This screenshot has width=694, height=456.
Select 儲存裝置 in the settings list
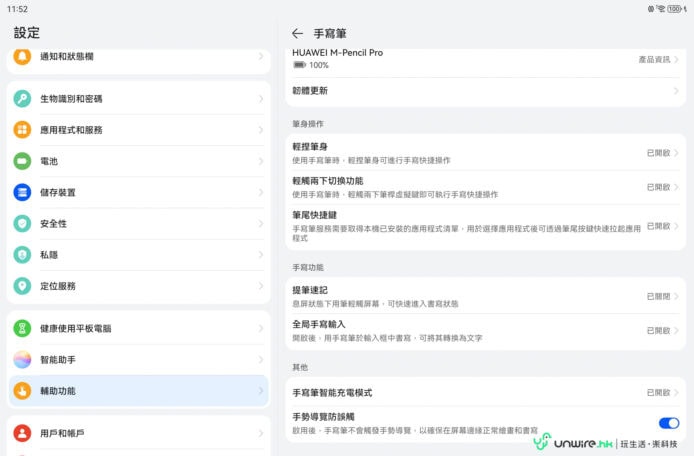[138, 192]
